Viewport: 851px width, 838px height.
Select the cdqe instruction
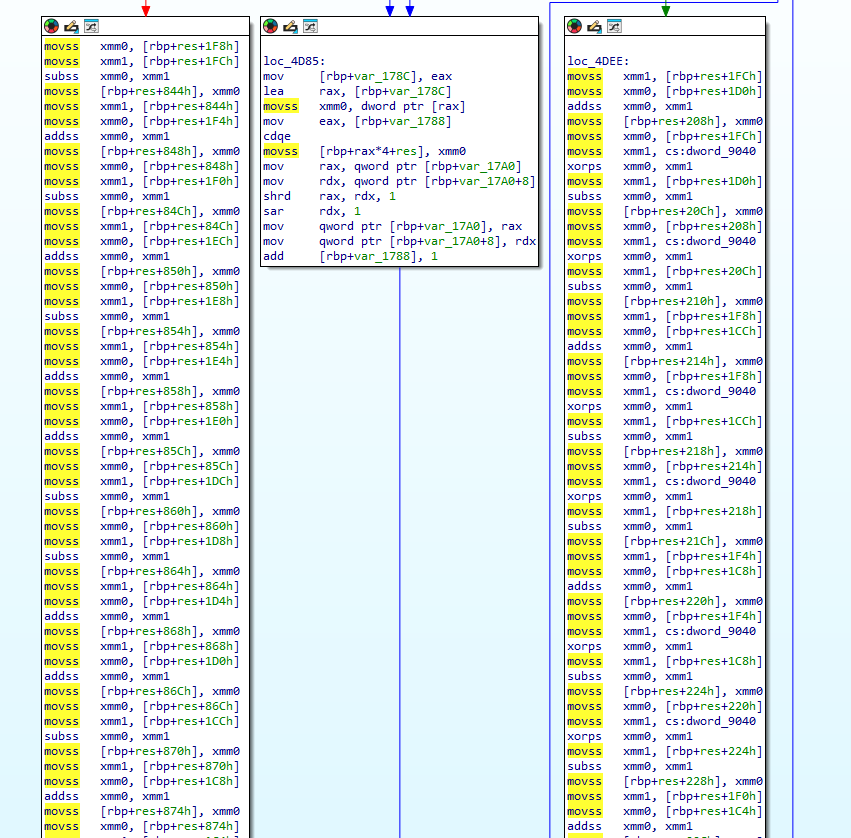point(277,136)
